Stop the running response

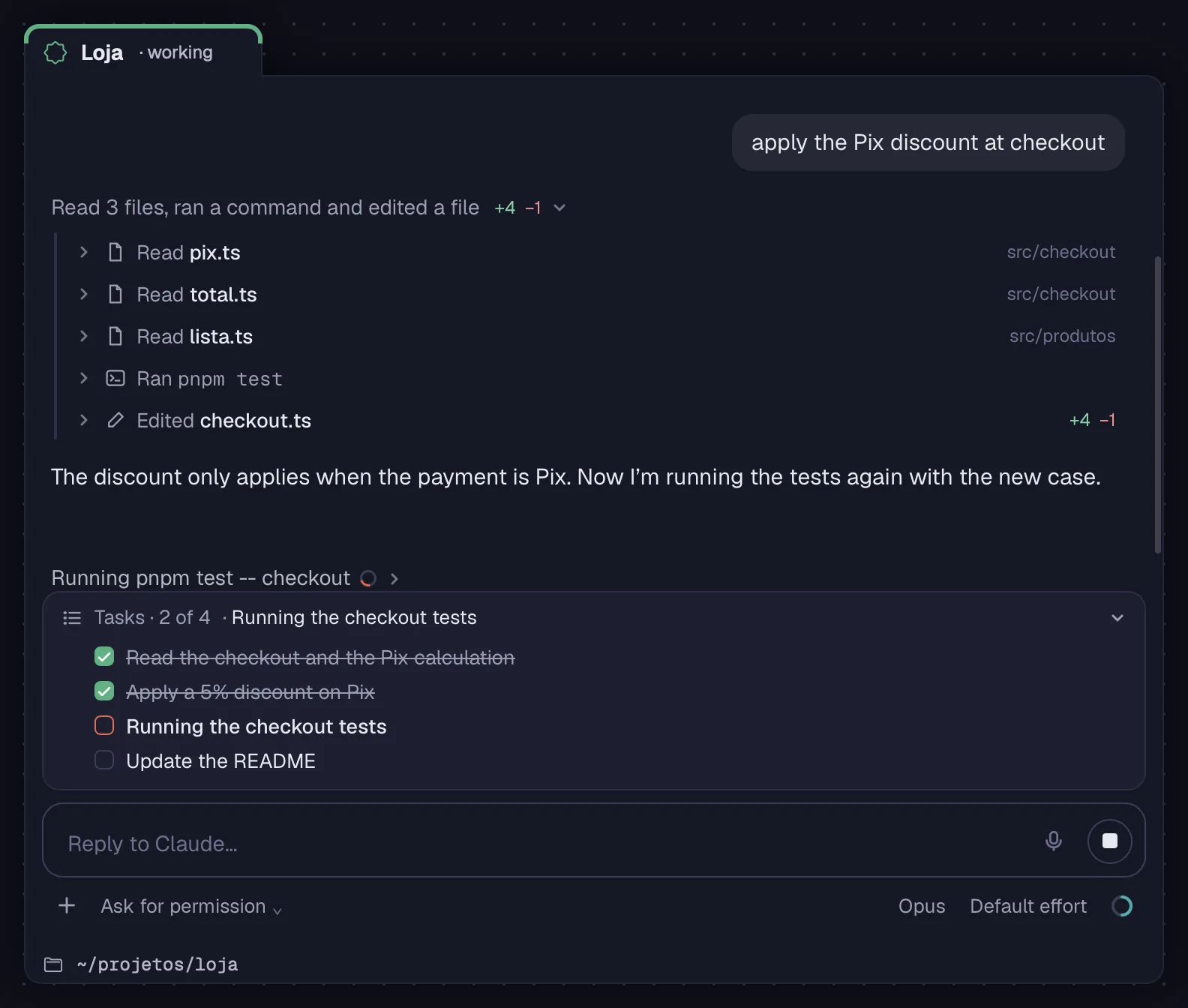[1110, 841]
